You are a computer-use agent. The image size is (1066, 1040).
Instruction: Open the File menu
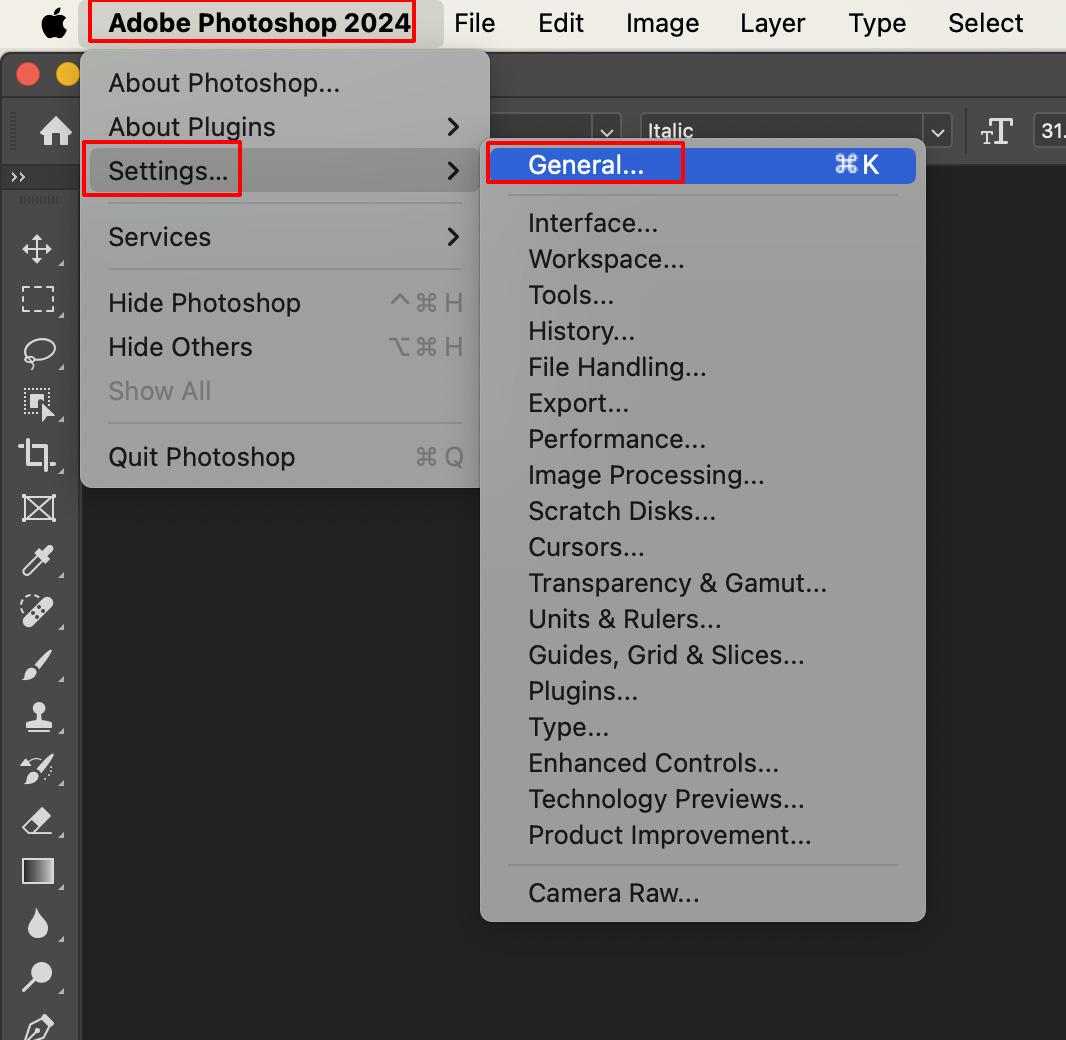coord(475,23)
